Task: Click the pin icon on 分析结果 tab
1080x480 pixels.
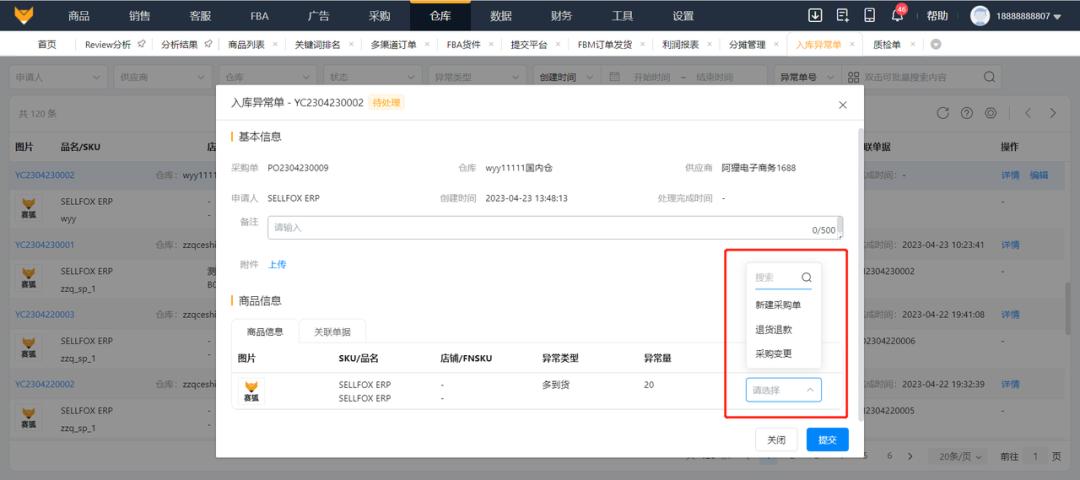Action: coord(207,44)
